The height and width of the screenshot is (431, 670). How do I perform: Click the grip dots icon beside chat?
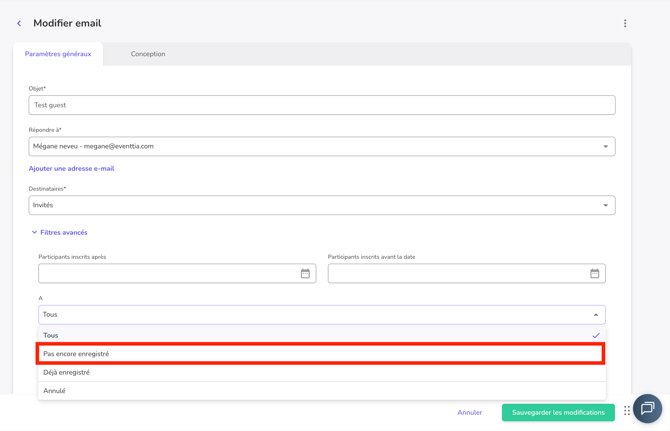[627, 411]
